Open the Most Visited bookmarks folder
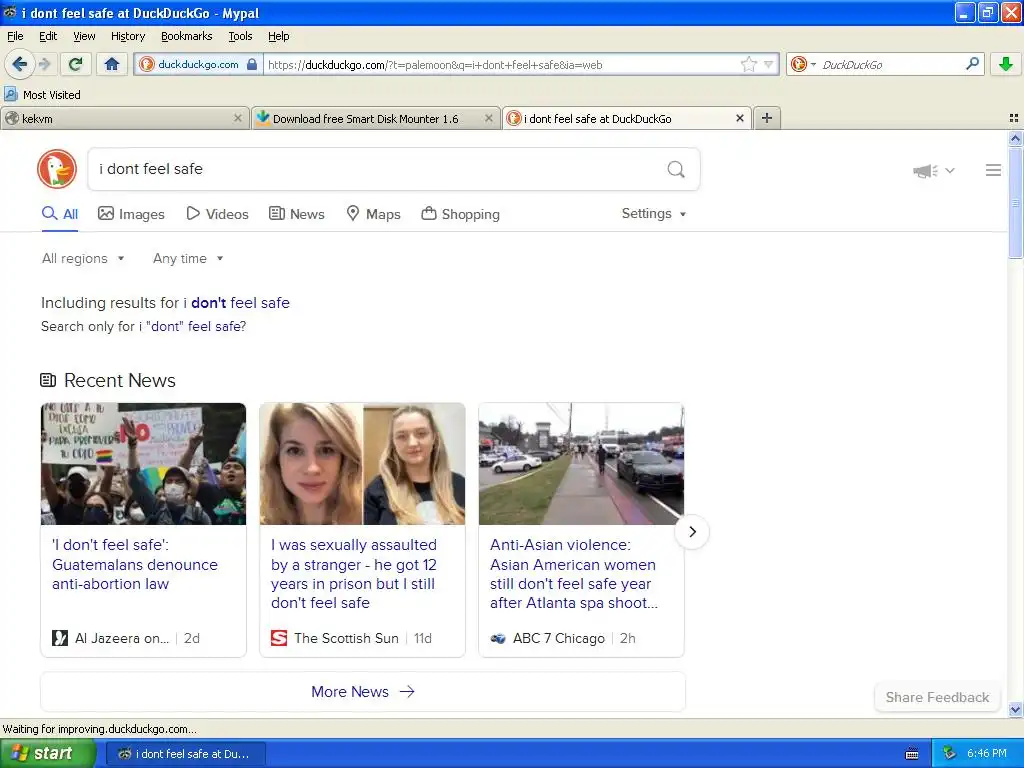The image size is (1024, 768). point(42,95)
